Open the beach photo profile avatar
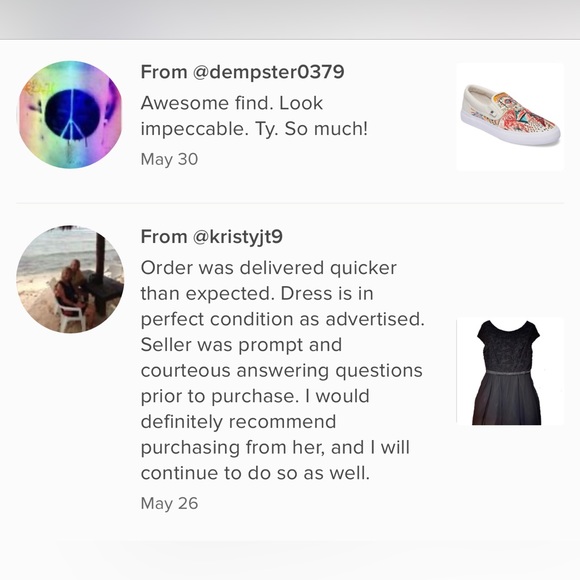This screenshot has height=580, width=580. 70,279
